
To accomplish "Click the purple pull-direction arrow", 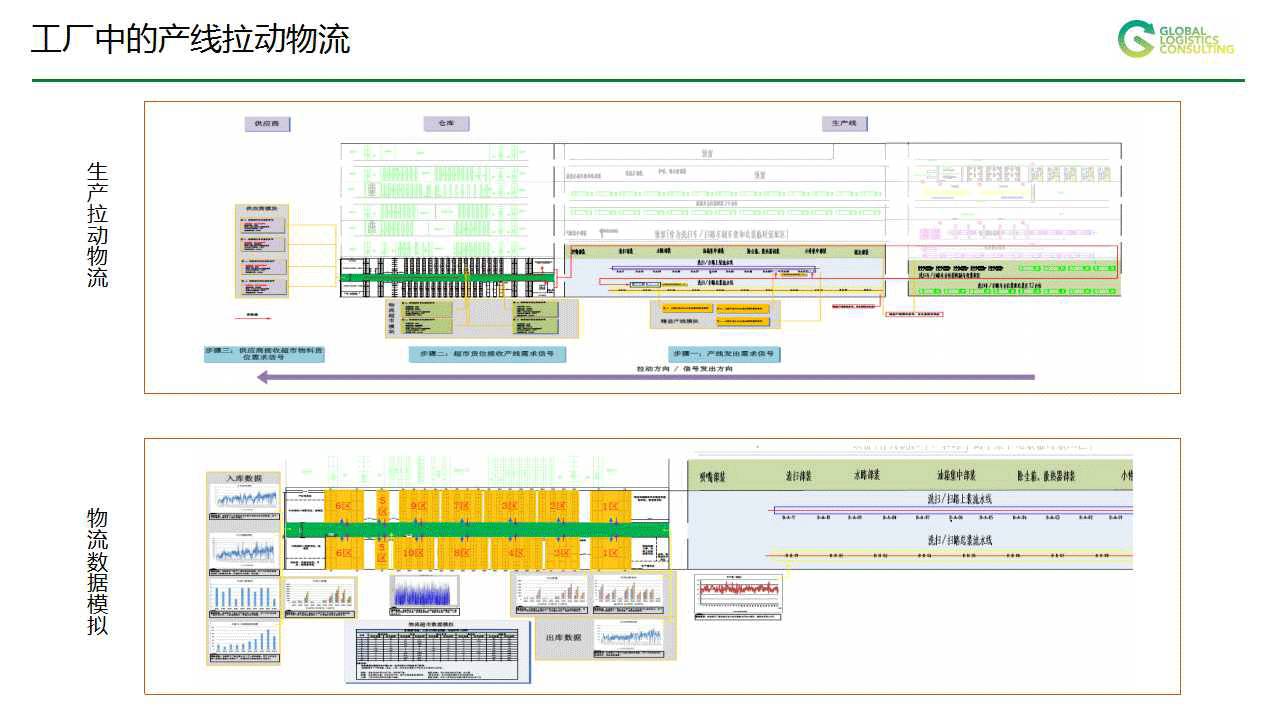I will coord(645,378).
